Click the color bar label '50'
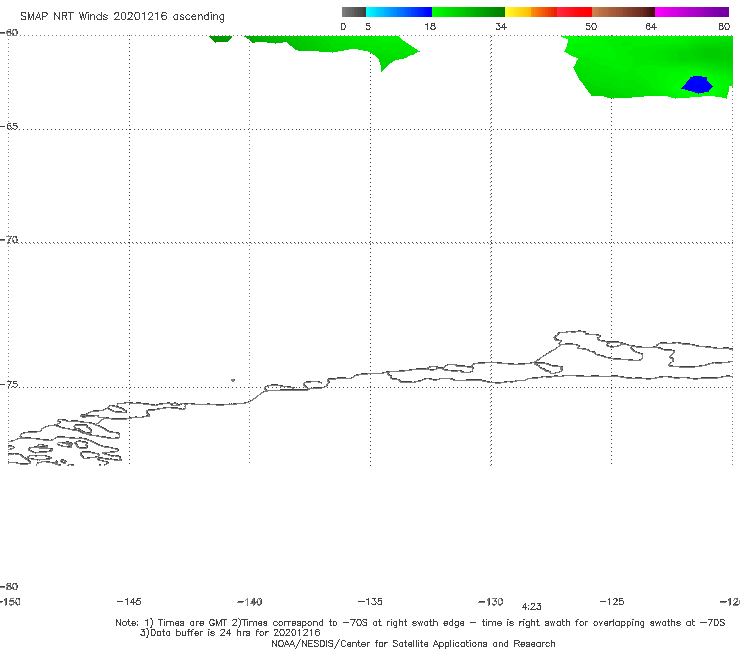 [591, 26]
